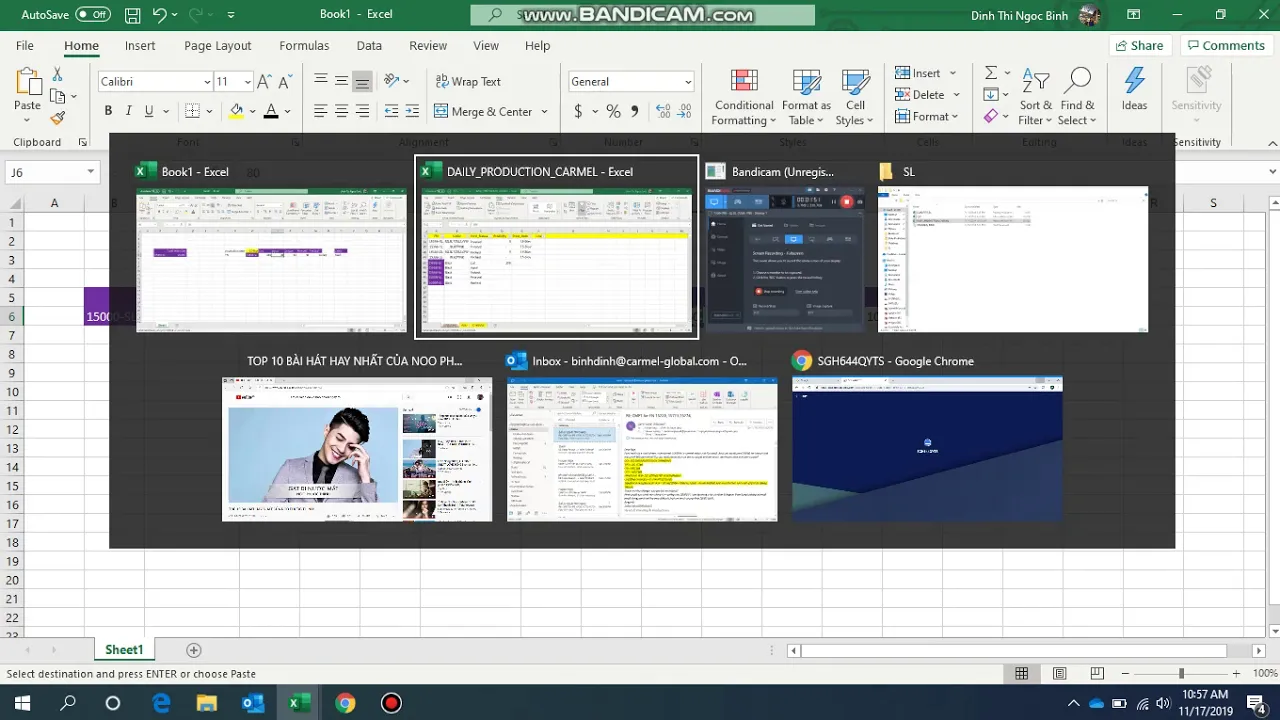Viewport: 1280px width, 720px height.
Task: Click Increase Font Size icon
Action: pyautogui.click(x=265, y=82)
